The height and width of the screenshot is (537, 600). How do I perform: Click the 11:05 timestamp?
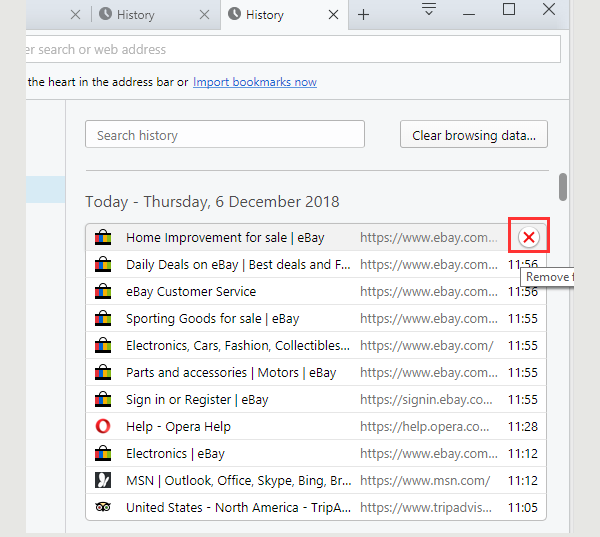(x=523, y=508)
